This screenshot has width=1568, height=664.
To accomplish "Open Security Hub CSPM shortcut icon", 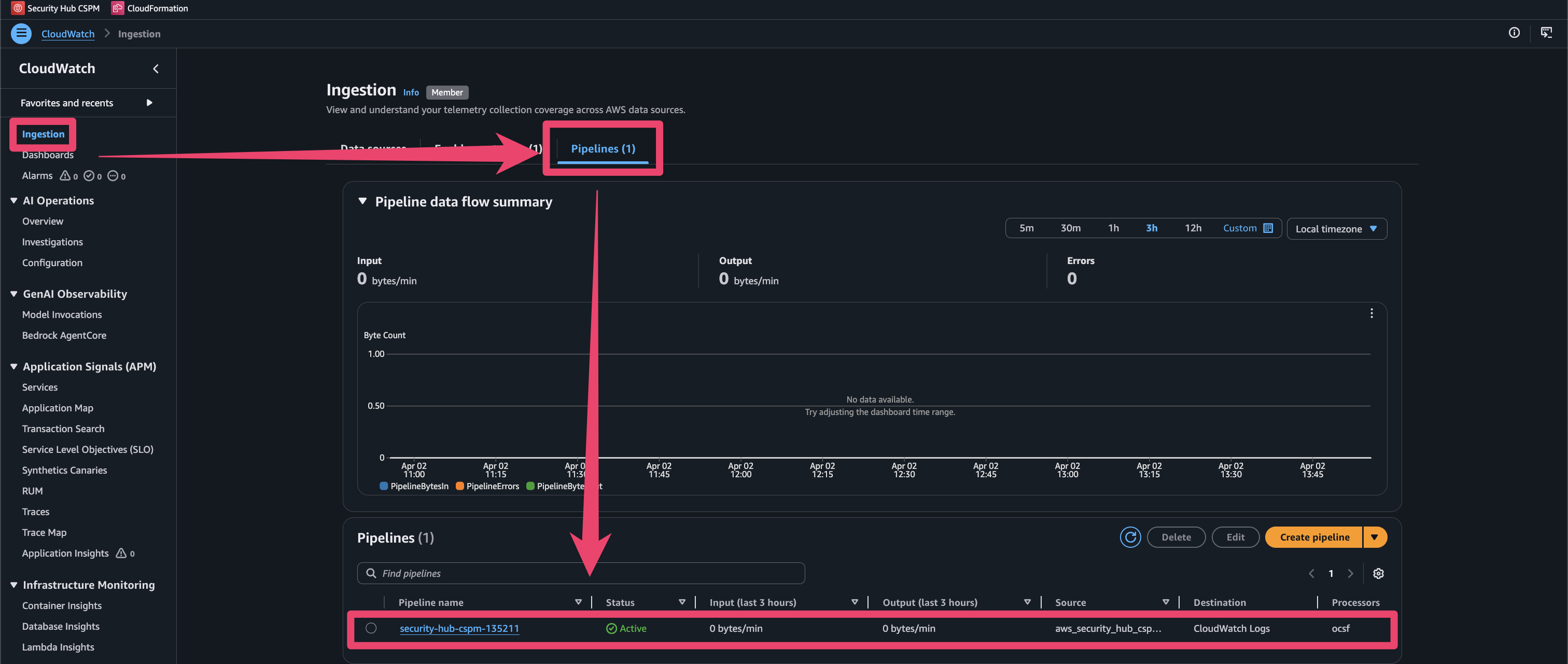I will (x=18, y=8).
